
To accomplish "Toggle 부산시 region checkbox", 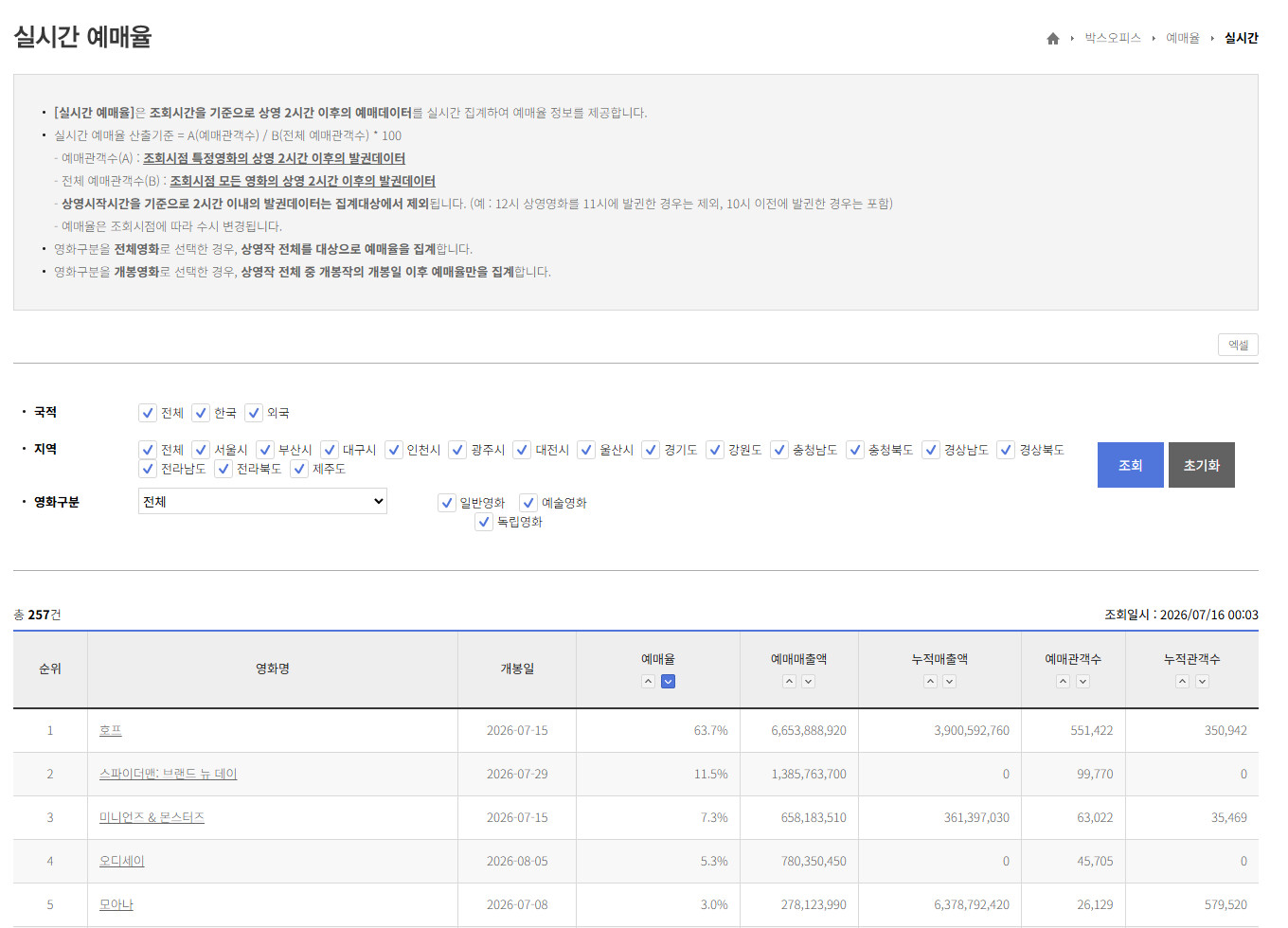I will pyautogui.click(x=265, y=450).
